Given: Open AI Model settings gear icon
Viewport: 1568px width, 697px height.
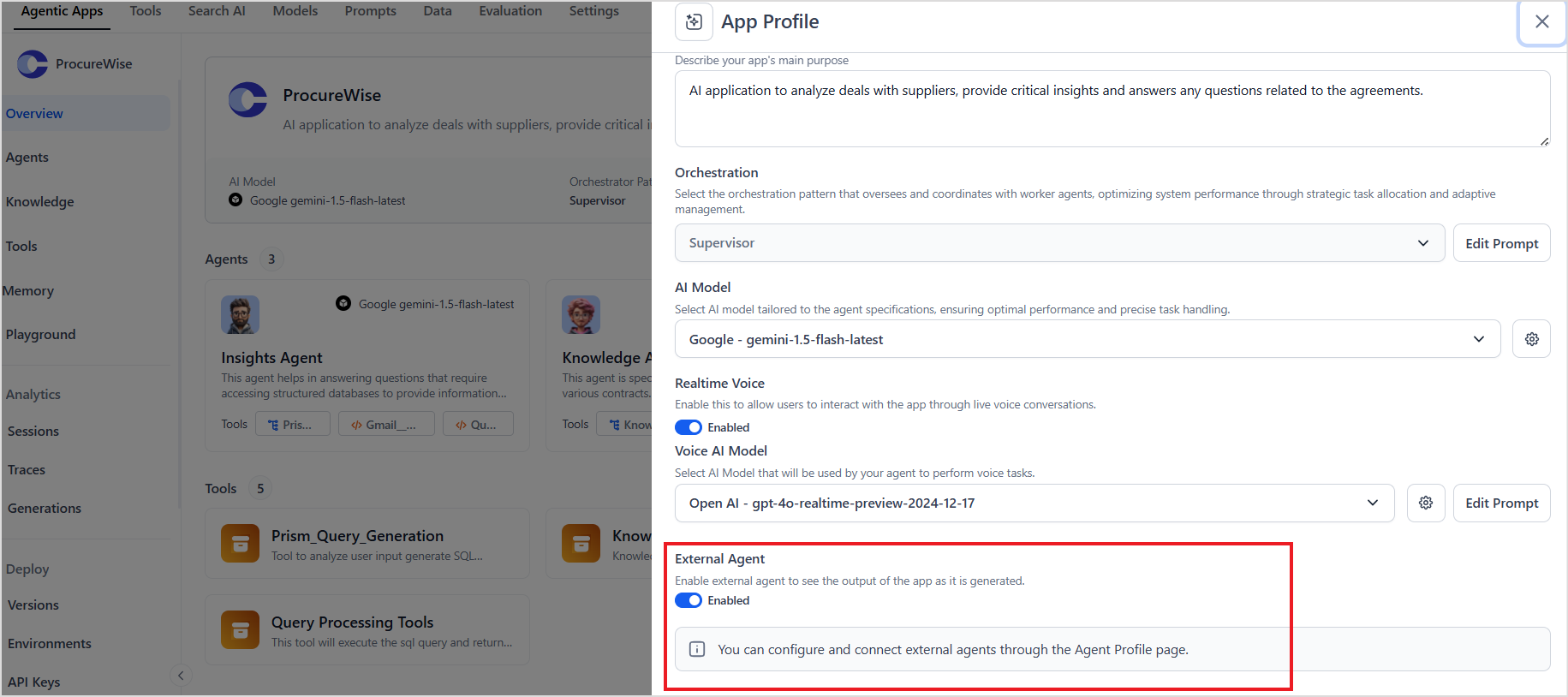Looking at the screenshot, I should tap(1531, 339).
